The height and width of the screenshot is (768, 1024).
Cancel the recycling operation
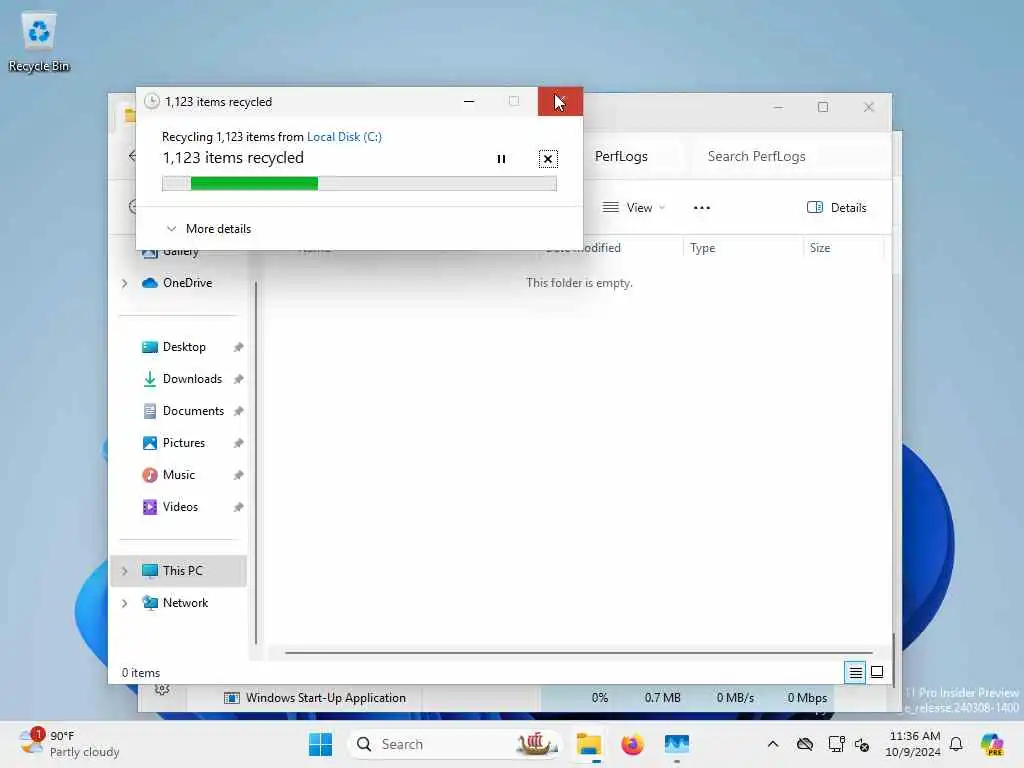548,159
